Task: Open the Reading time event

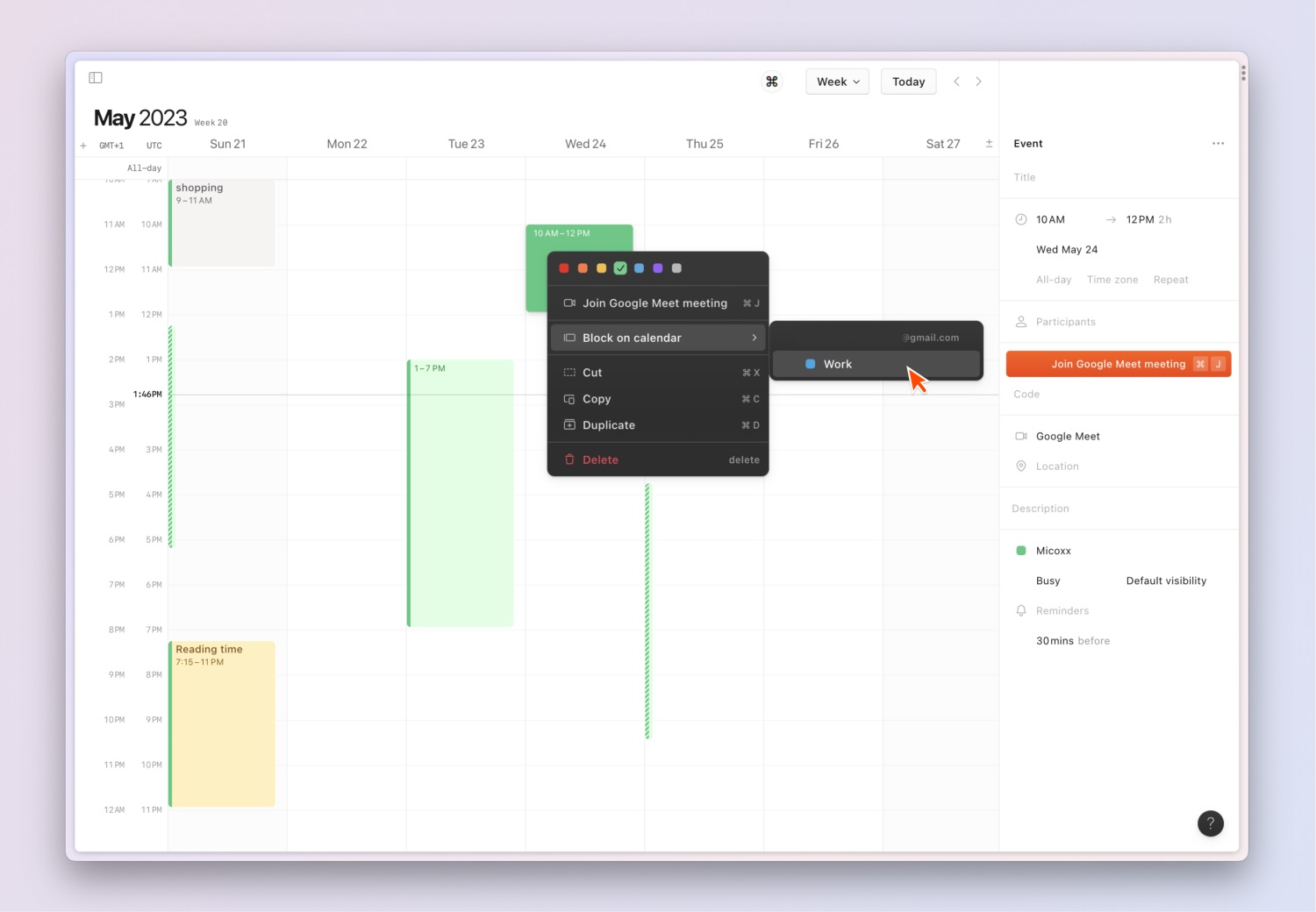Action: click(x=222, y=723)
